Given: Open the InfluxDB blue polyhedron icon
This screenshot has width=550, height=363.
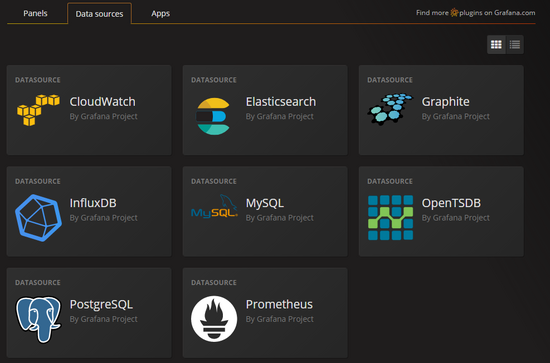Looking at the screenshot, I should point(39,217).
